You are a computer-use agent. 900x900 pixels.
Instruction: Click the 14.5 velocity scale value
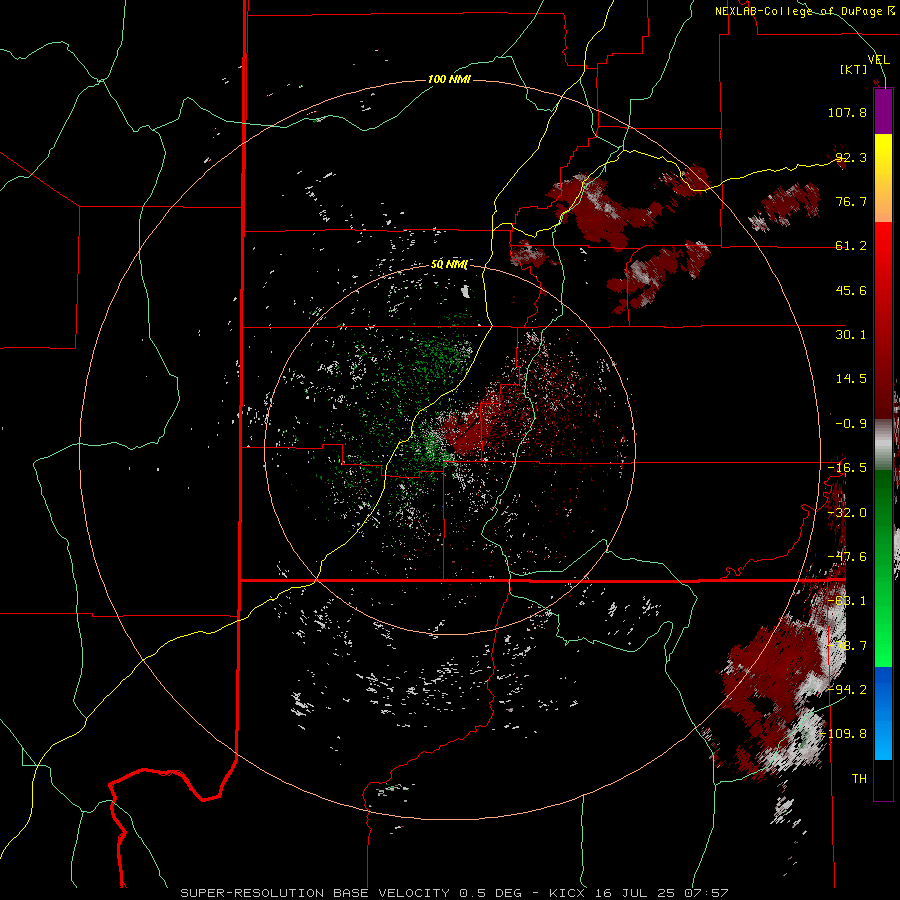point(851,379)
